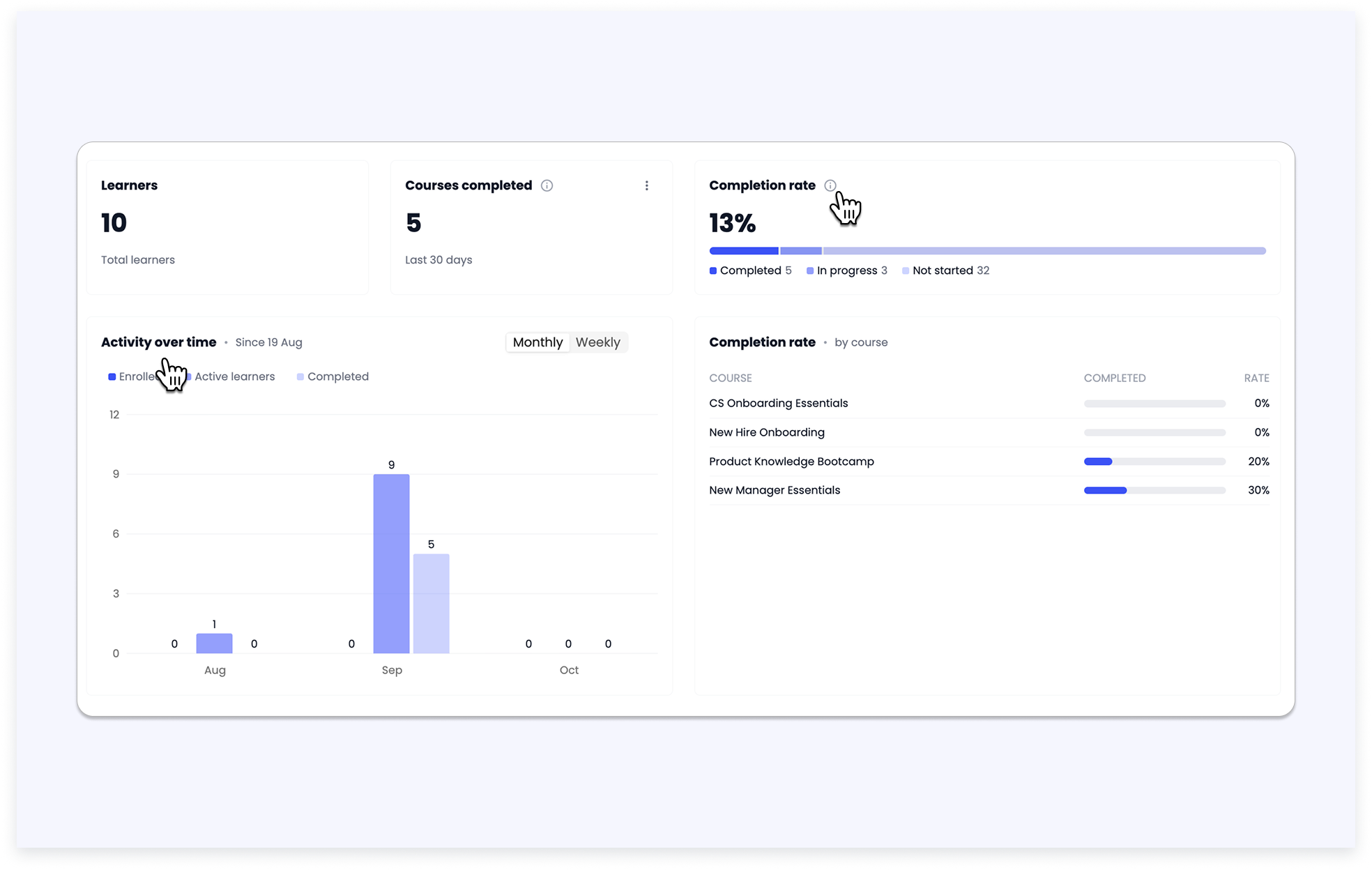Screen dimensions: 1372x870
Task: Click the 20% rate for Product Knowledge Bootcamp
Action: click(1258, 461)
